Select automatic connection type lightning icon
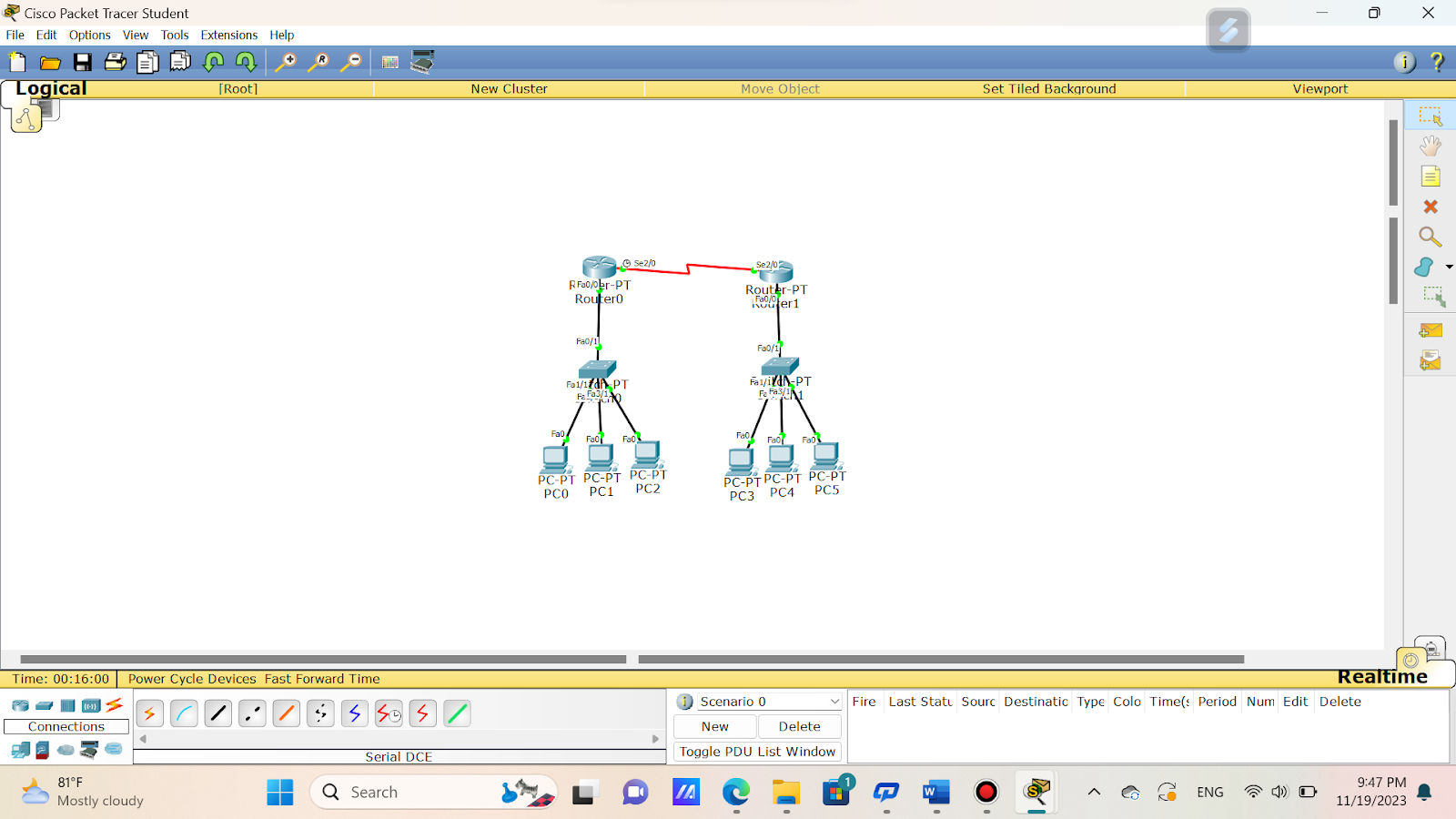This screenshot has width=1456, height=819. pyautogui.click(x=150, y=713)
